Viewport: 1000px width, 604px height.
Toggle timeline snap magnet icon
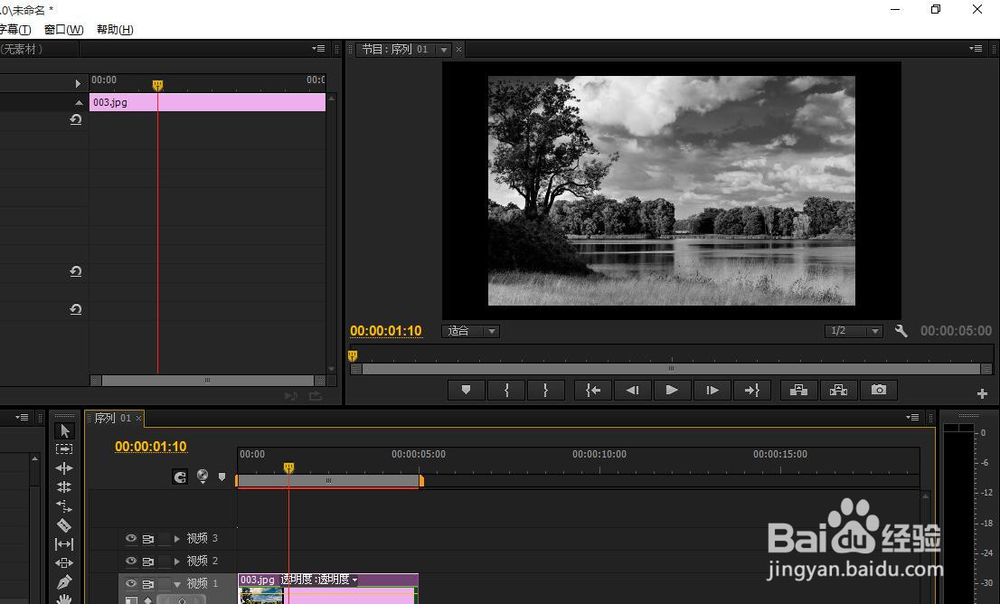coord(180,476)
